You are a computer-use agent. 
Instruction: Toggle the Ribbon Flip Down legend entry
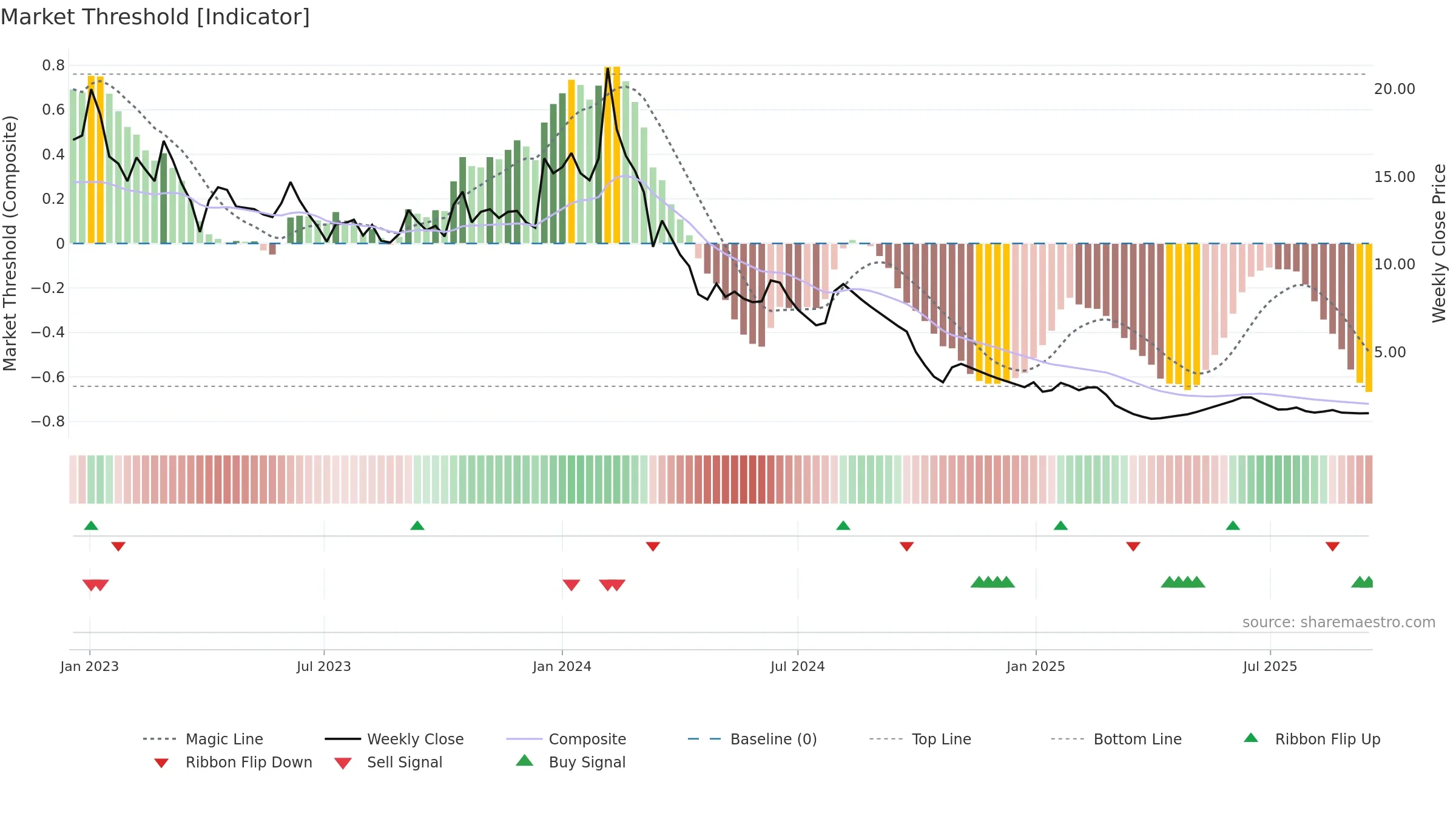[233, 762]
